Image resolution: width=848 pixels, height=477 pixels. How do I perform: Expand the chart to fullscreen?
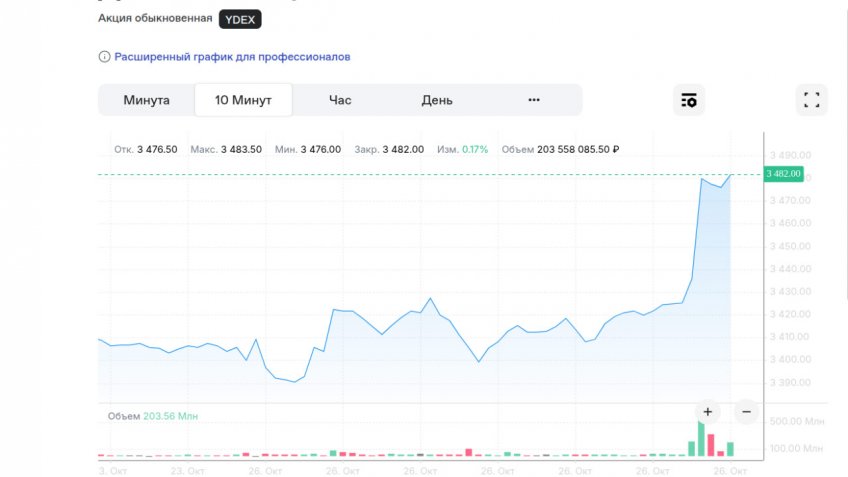(811, 100)
